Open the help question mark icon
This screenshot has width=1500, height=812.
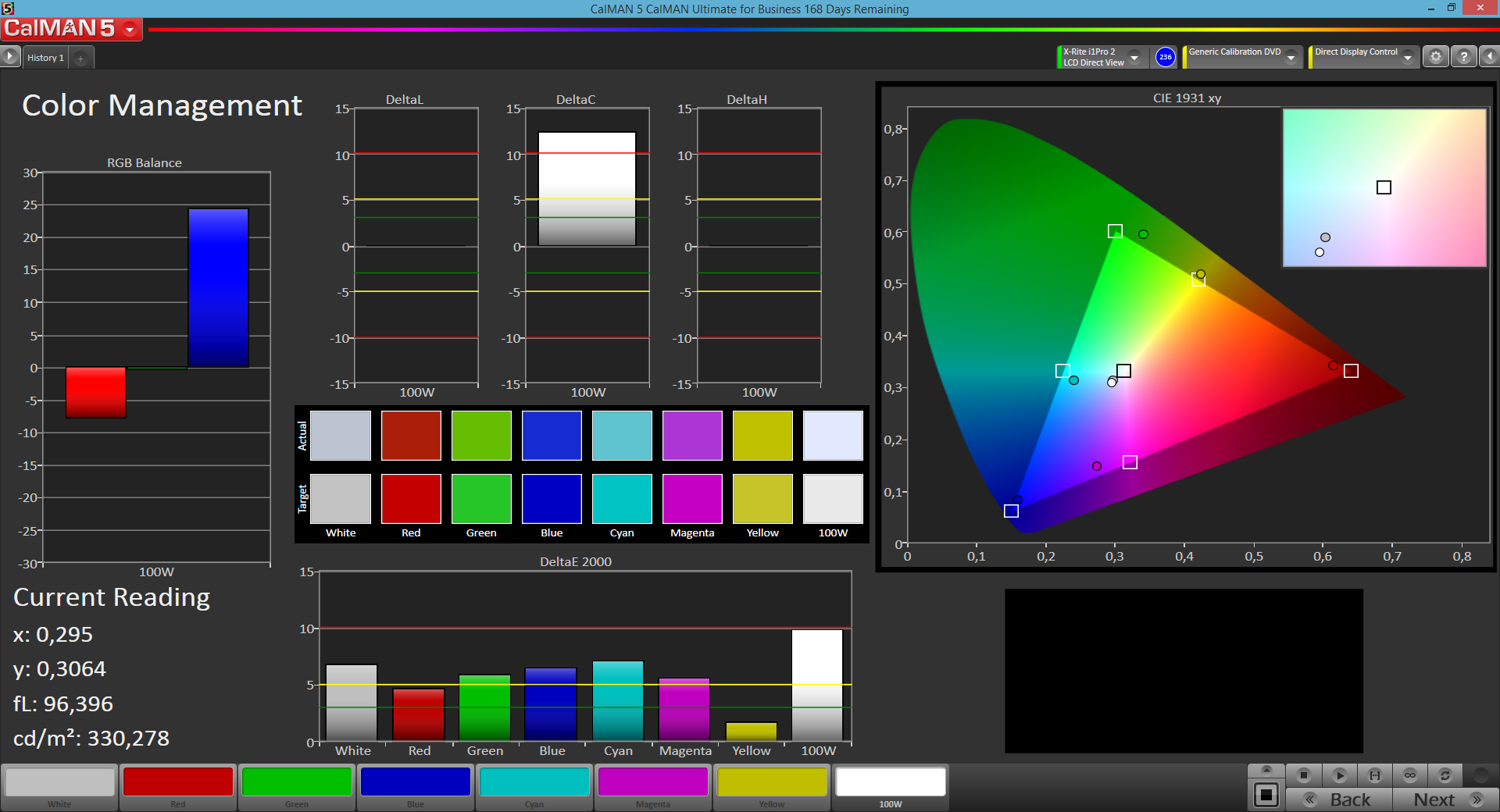click(x=1463, y=57)
